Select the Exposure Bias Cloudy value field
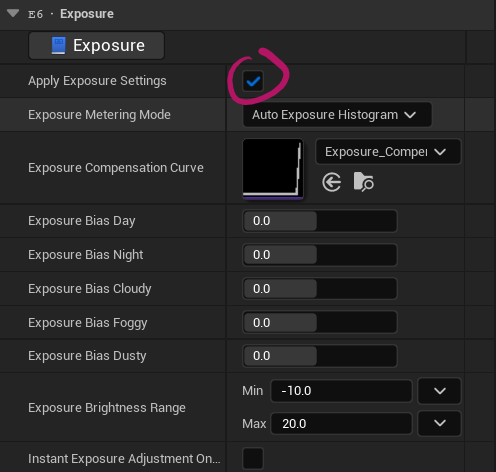 [320, 289]
